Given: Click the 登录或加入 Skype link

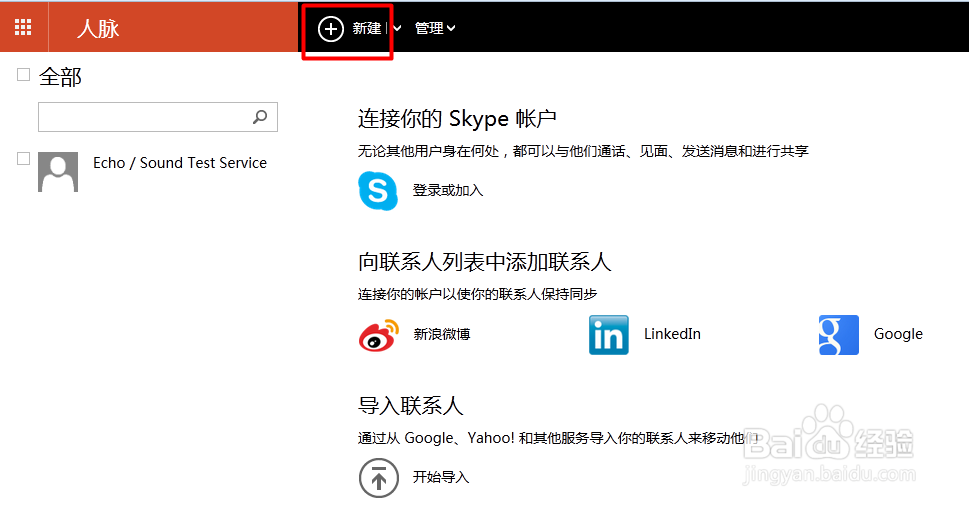Looking at the screenshot, I should pyautogui.click(x=448, y=190).
